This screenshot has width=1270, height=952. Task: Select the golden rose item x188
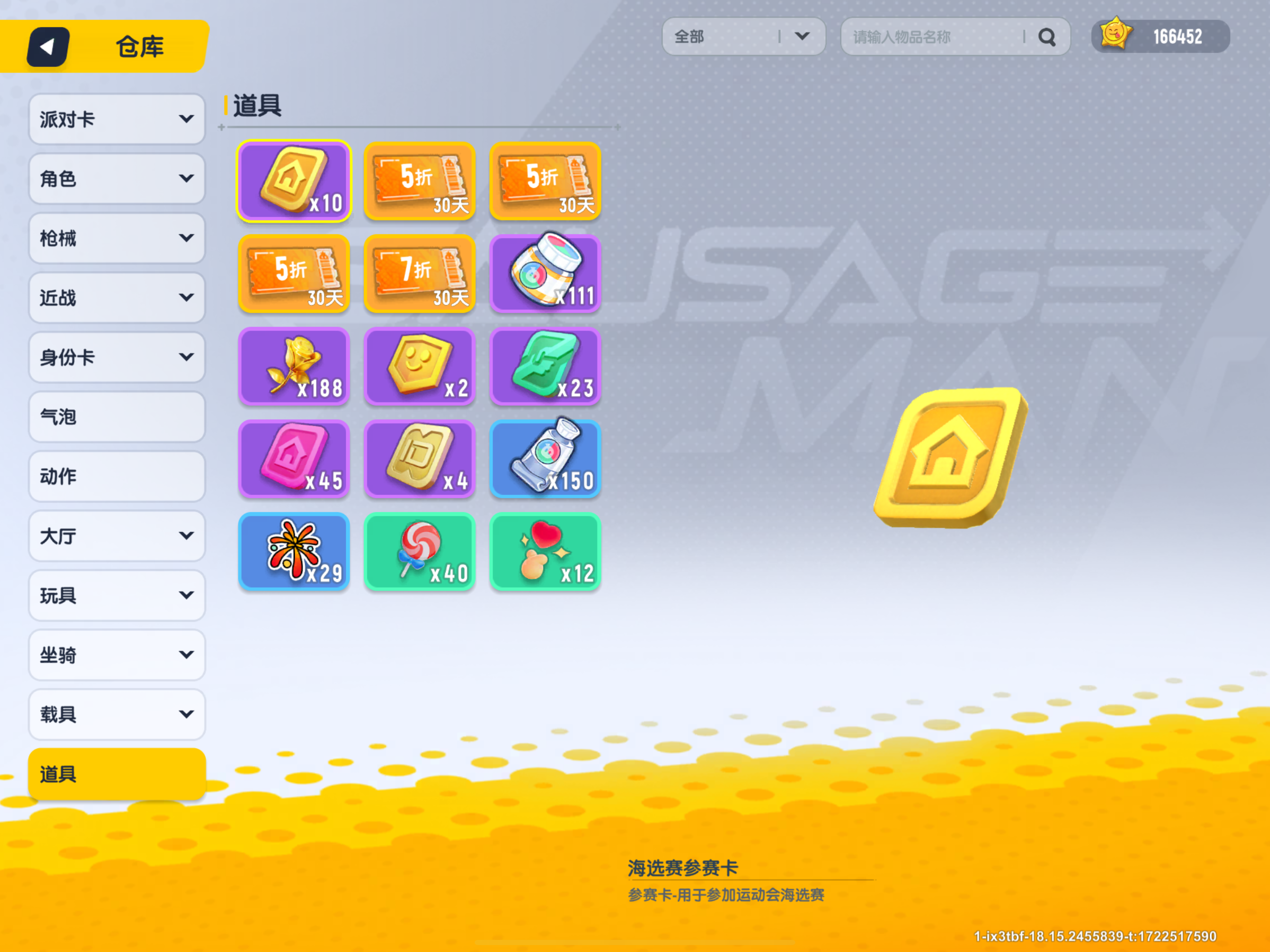pos(294,366)
